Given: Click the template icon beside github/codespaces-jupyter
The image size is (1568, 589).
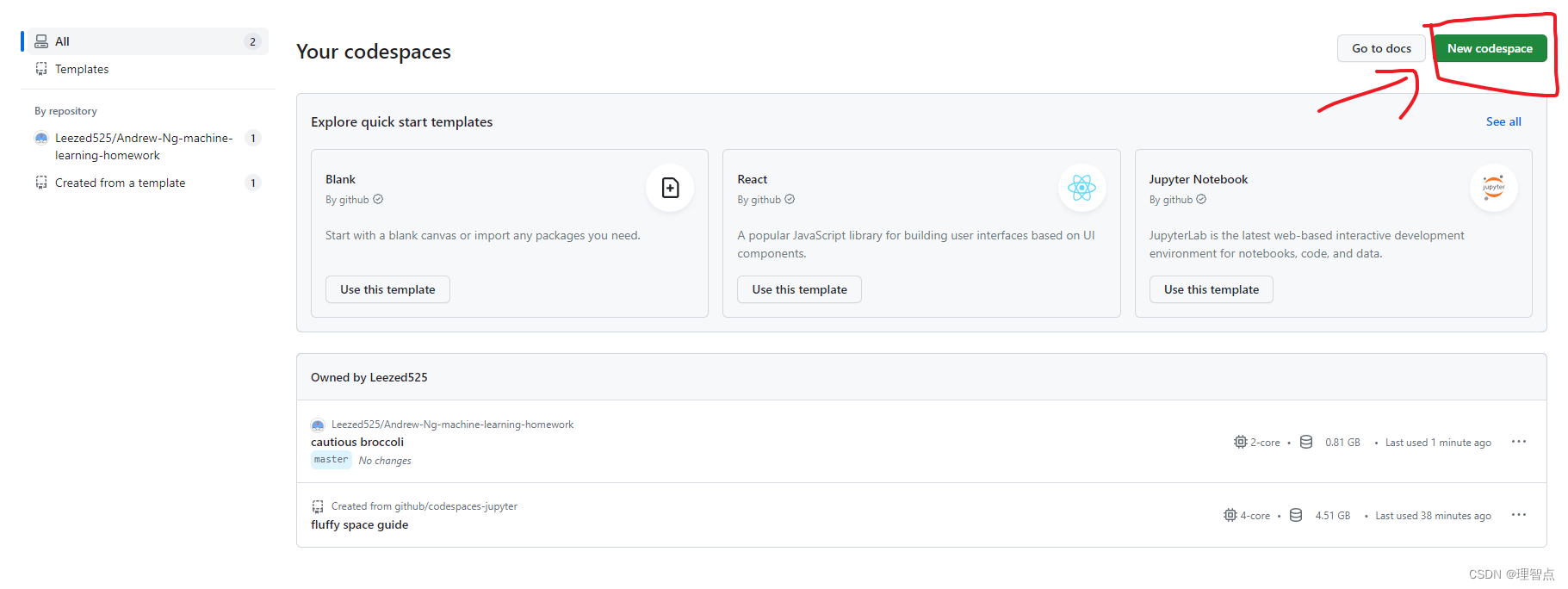Looking at the screenshot, I should (318, 506).
